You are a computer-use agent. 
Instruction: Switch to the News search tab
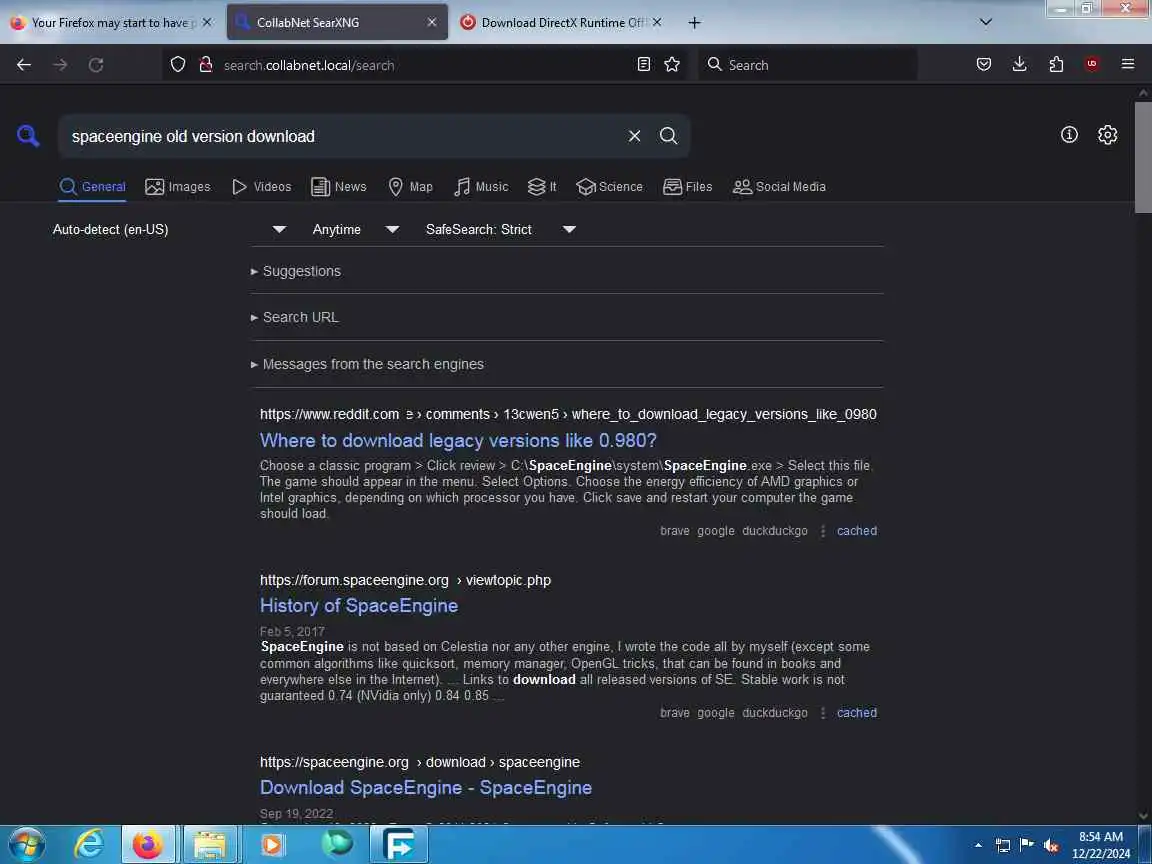pos(339,187)
